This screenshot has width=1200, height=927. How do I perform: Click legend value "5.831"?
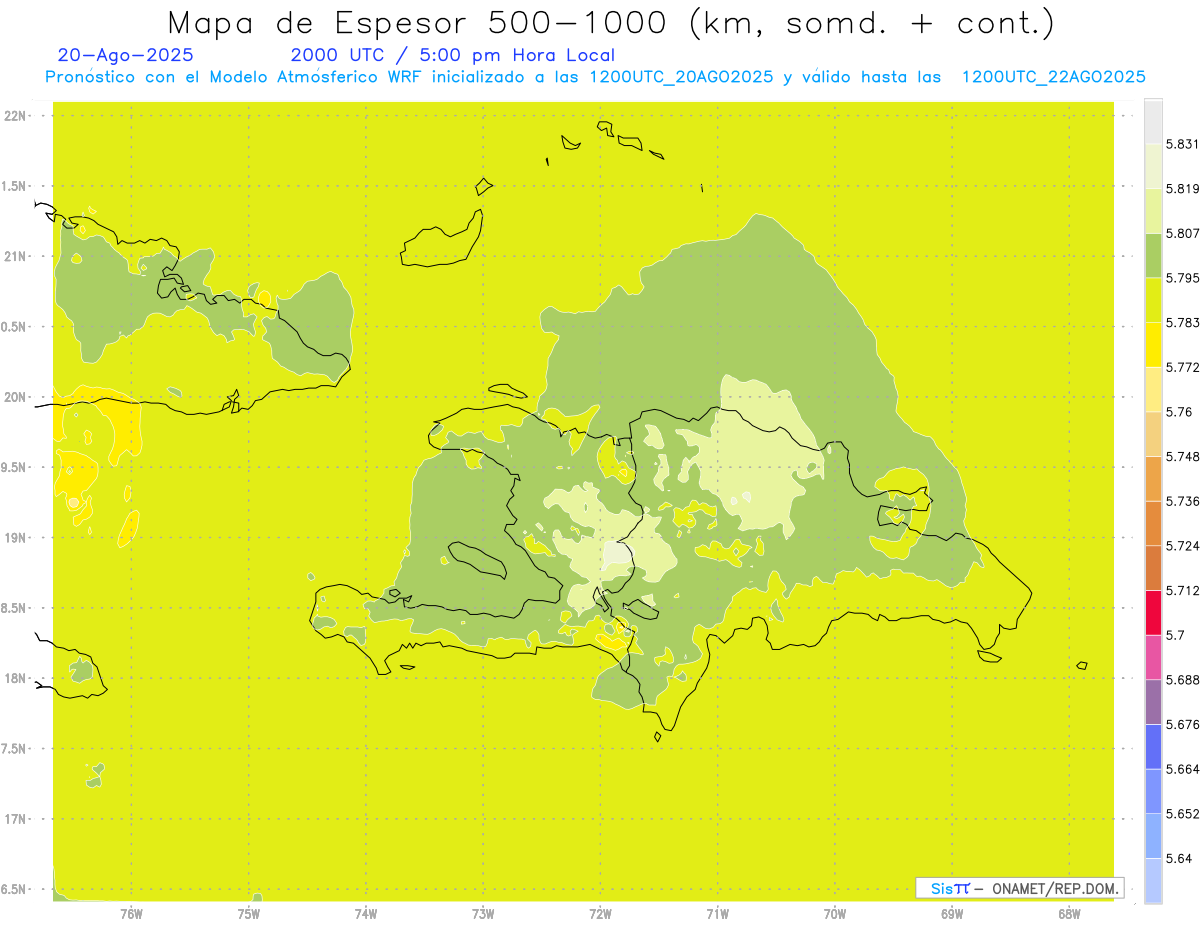pyautogui.click(x=1184, y=144)
